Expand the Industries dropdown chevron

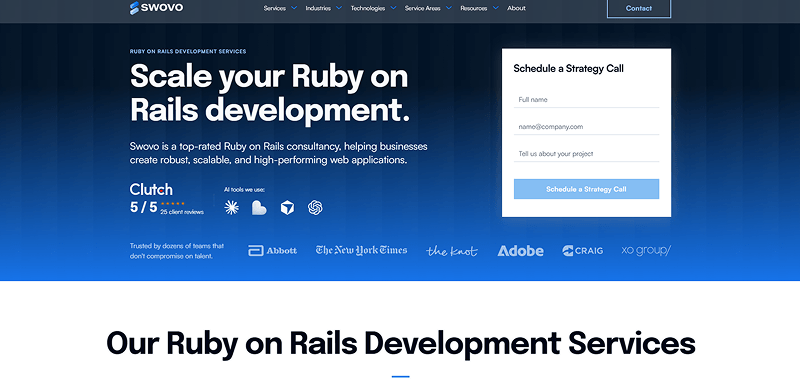pos(339,8)
